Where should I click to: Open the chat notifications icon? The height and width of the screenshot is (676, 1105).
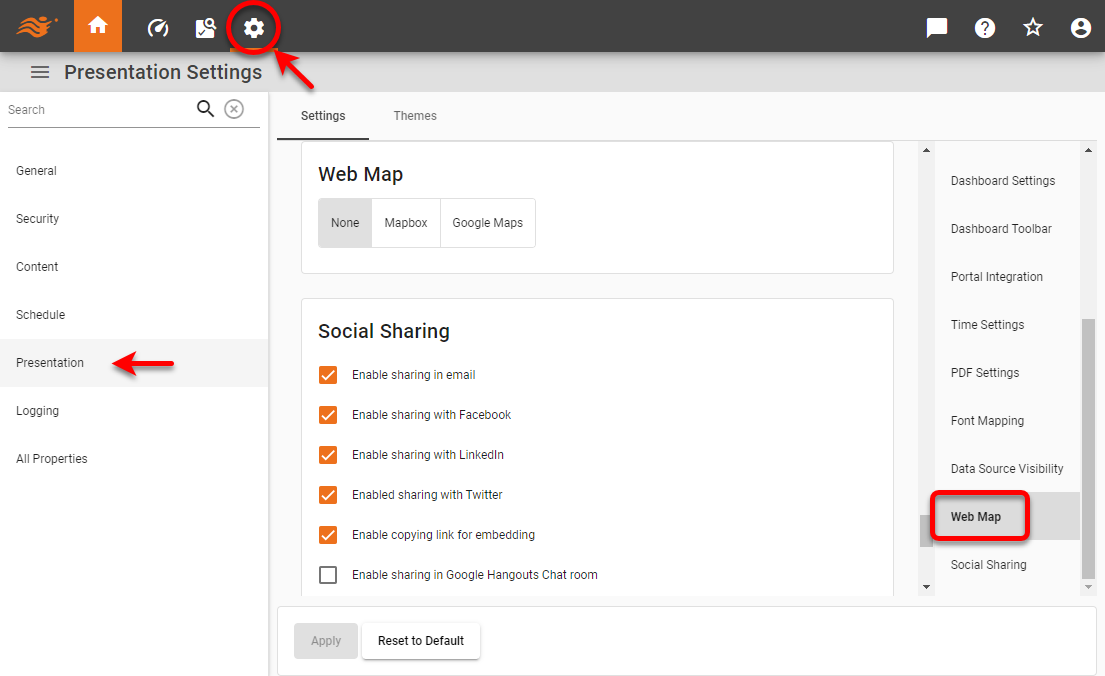click(x=937, y=28)
